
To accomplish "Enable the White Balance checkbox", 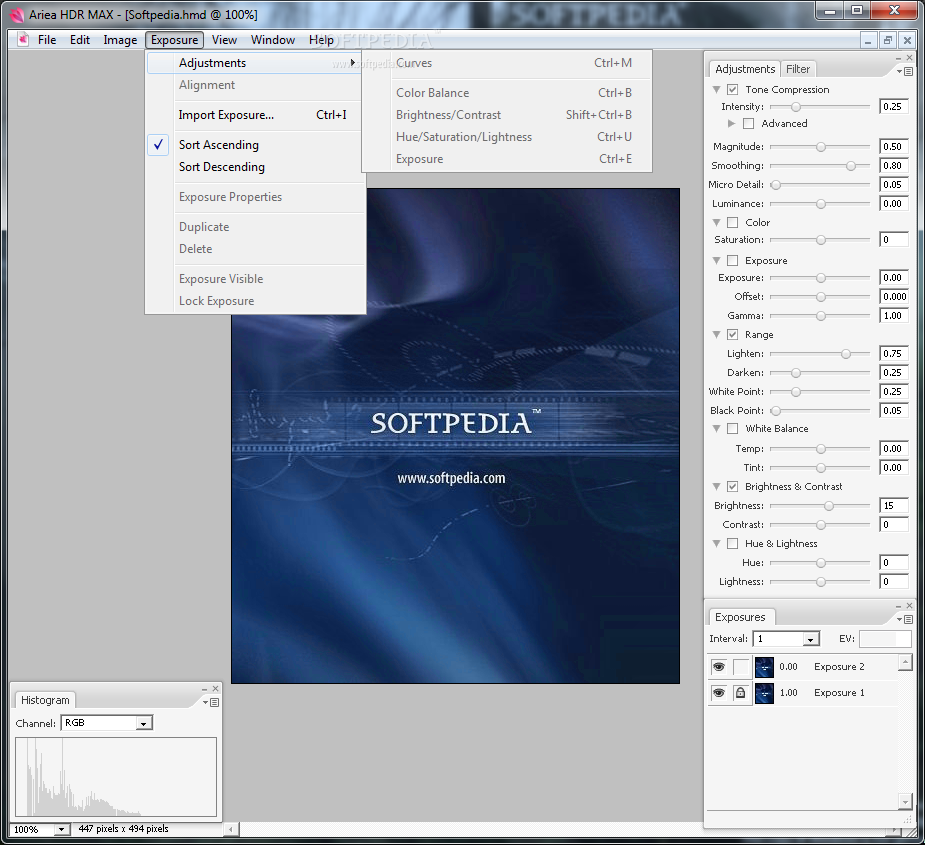I will 732,428.
